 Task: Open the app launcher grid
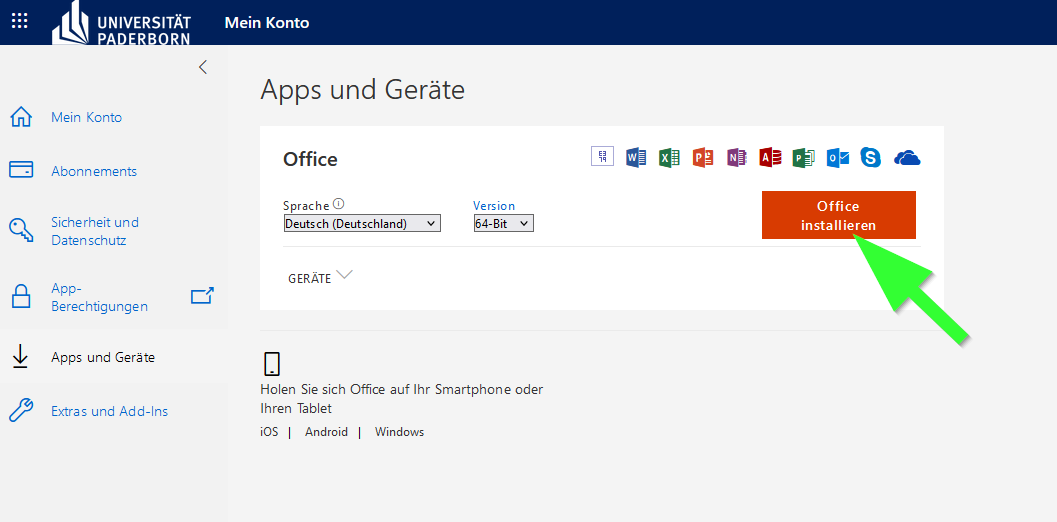click(20, 21)
